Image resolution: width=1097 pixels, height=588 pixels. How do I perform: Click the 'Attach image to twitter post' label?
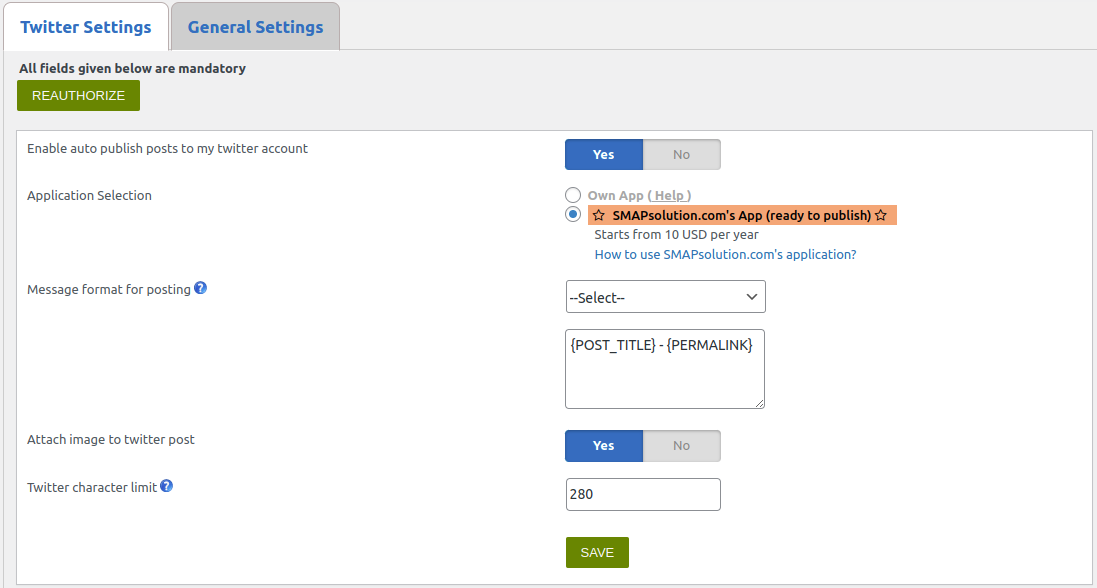point(111,440)
